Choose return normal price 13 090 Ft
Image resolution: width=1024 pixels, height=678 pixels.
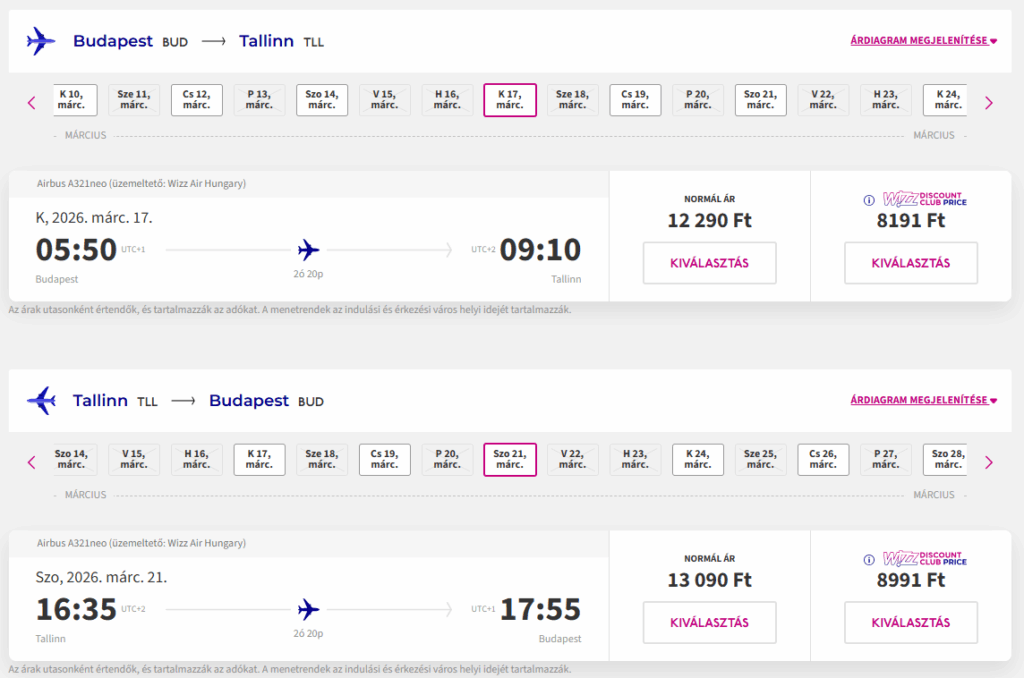click(x=709, y=623)
